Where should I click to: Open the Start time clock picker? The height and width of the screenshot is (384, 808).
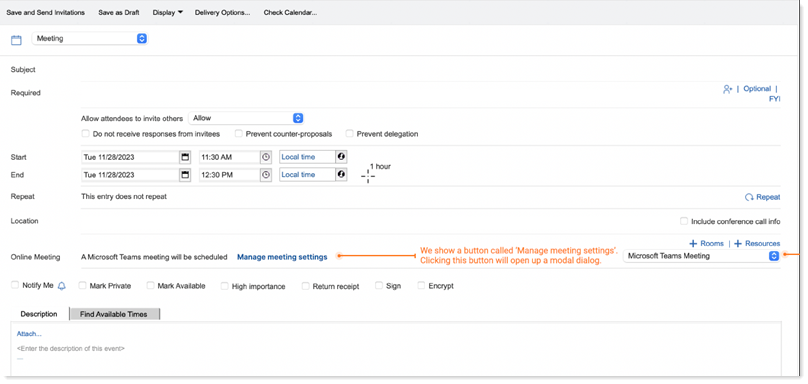(x=266, y=157)
